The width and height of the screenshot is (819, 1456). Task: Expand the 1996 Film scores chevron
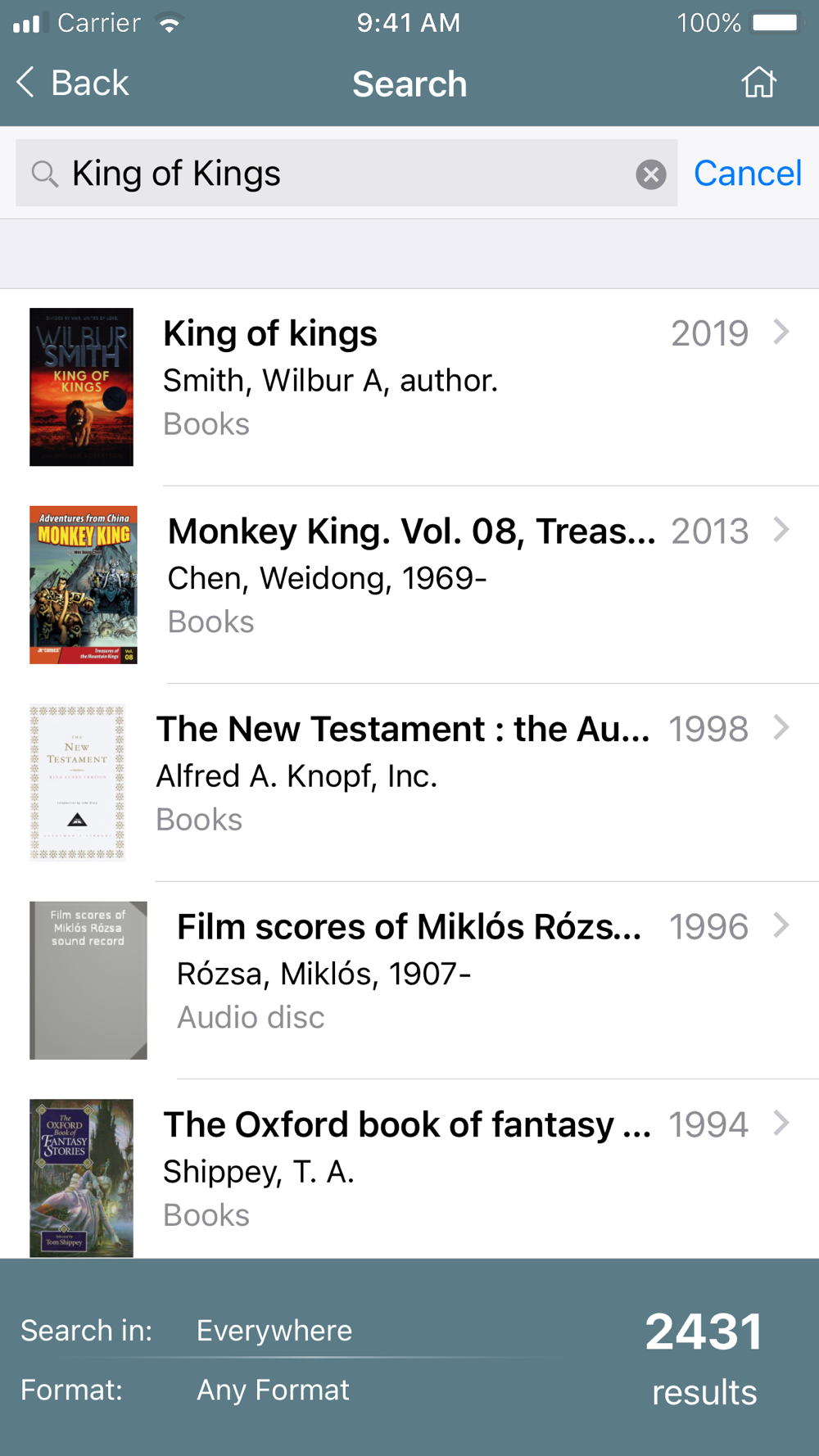coord(781,925)
